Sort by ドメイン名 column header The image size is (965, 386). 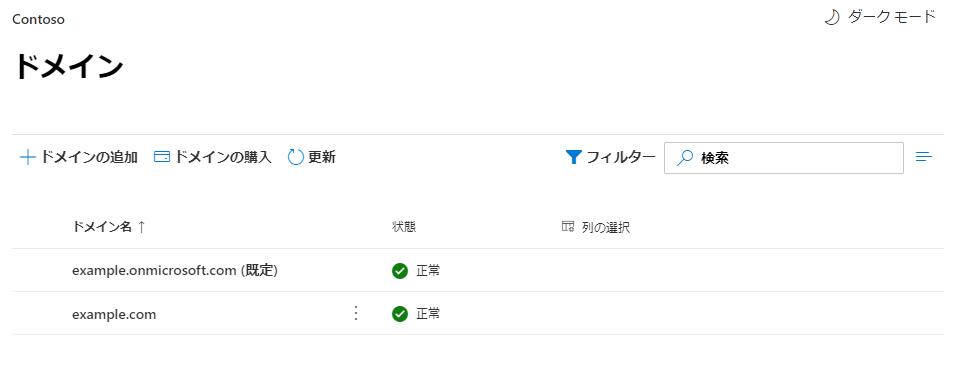(x=102, y=227)
